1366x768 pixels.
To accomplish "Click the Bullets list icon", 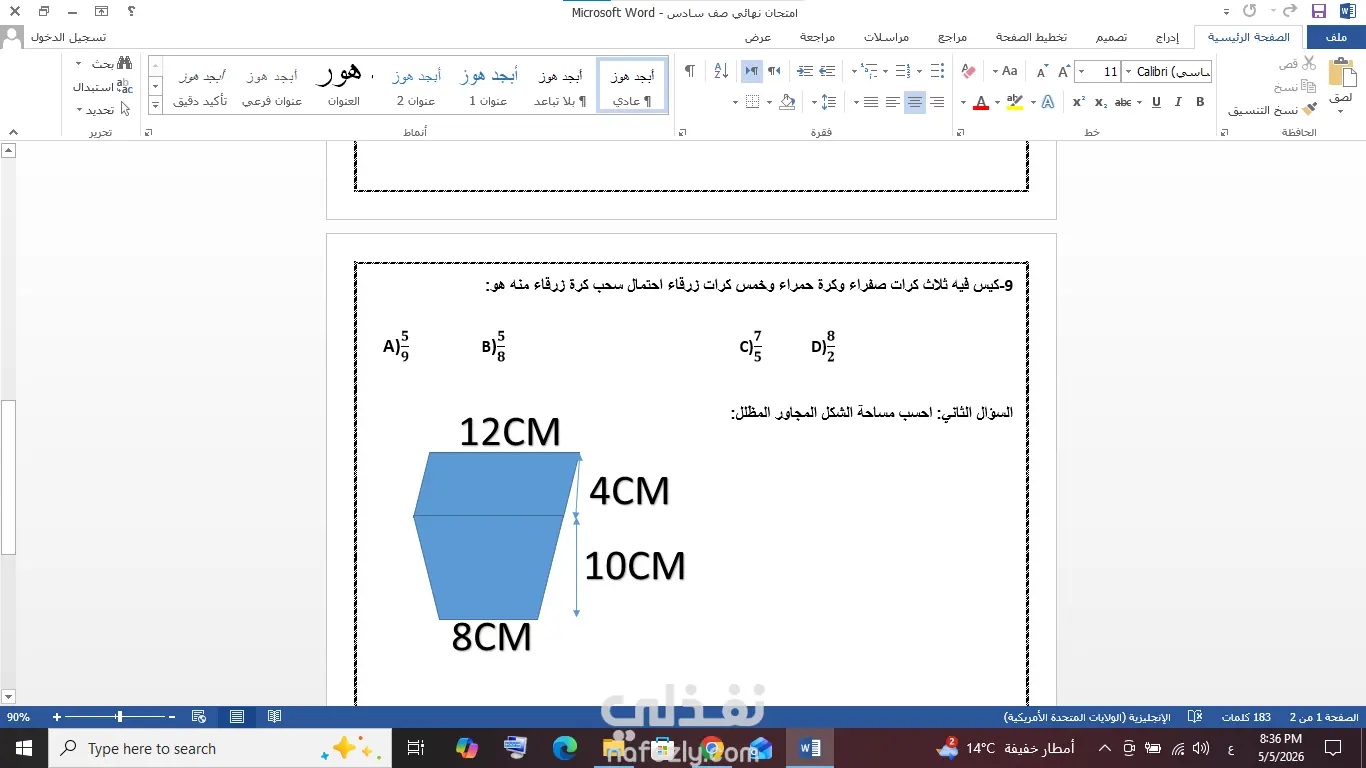I will 936,71.
